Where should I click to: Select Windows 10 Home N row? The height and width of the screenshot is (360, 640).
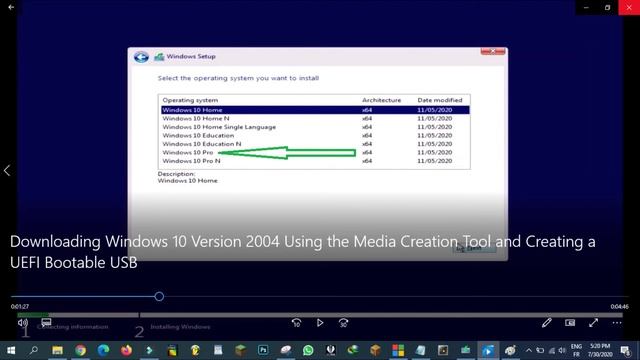coord(315,118)
